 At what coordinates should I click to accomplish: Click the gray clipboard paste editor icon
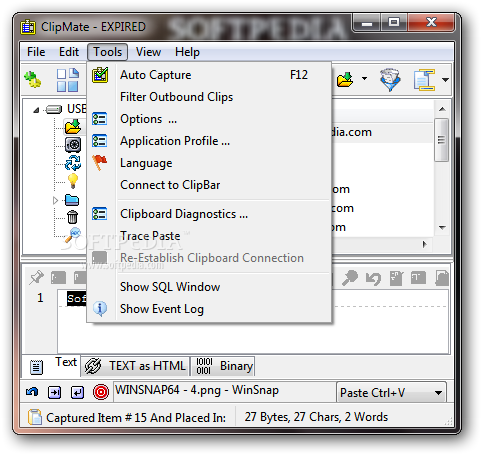point(396,278)
